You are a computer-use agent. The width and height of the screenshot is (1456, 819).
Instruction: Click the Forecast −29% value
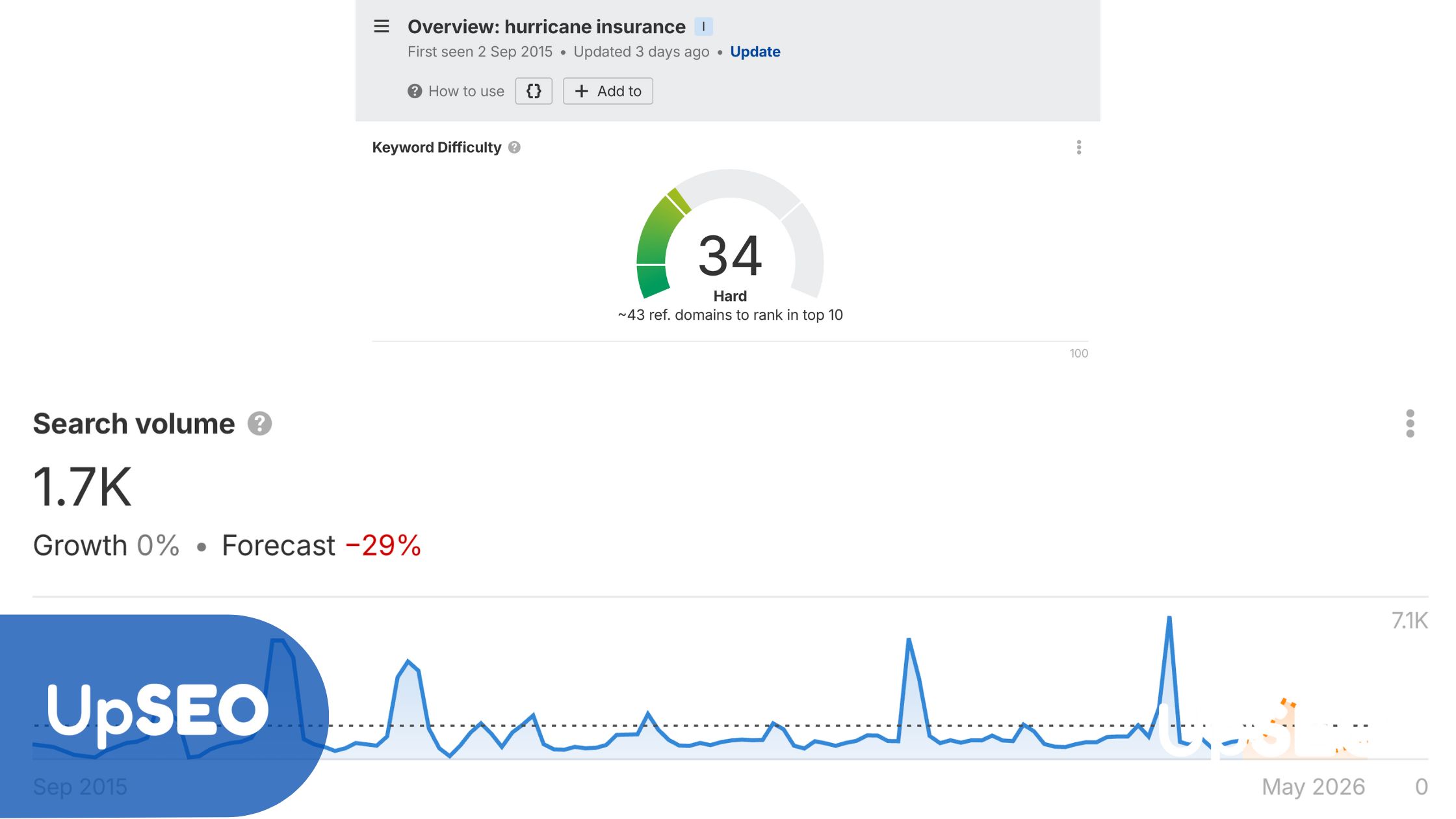click(383, 545)
